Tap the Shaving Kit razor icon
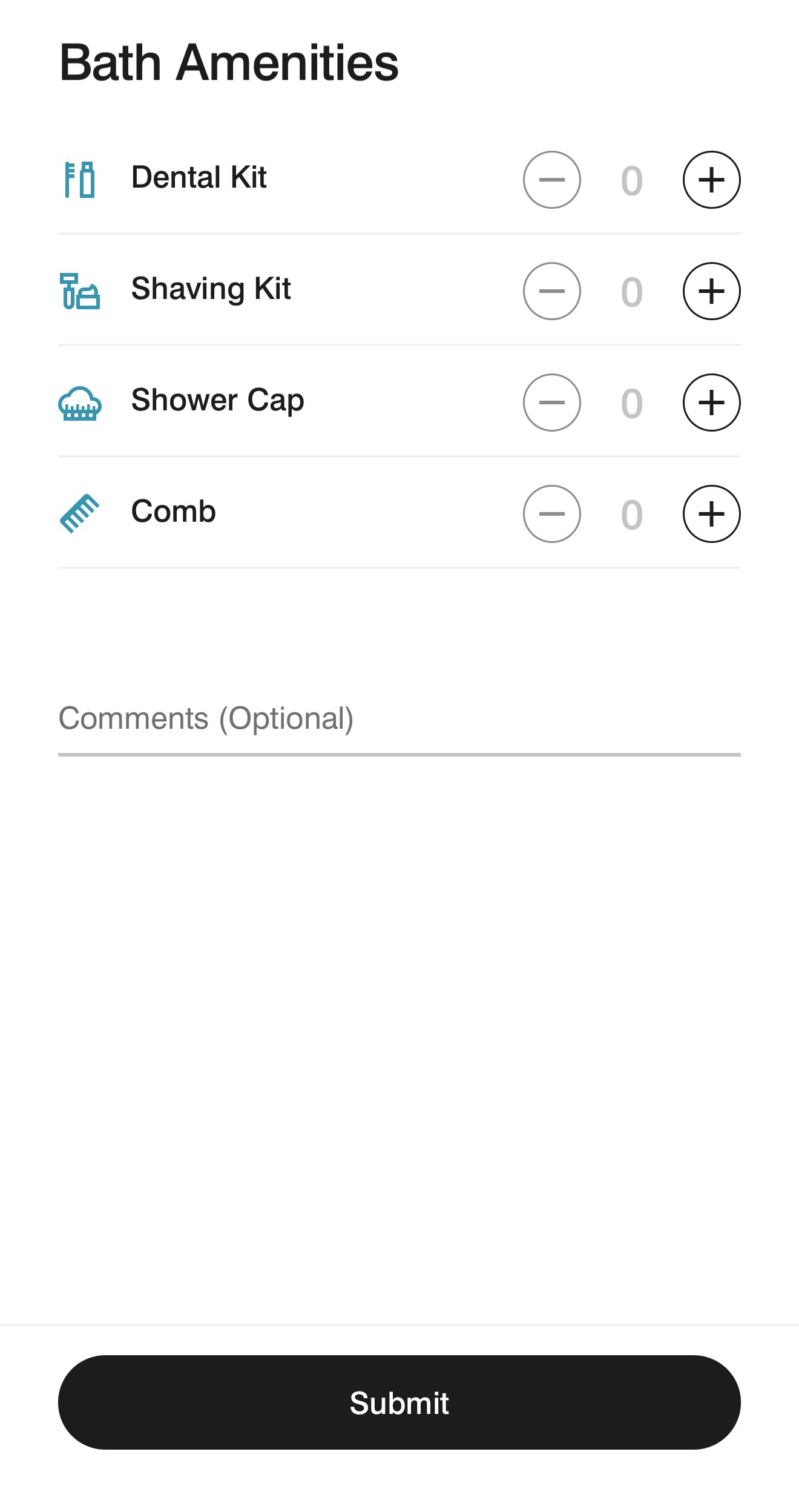Image resolution: width=799 pixels, height=1512 pixels. (80, 291)
